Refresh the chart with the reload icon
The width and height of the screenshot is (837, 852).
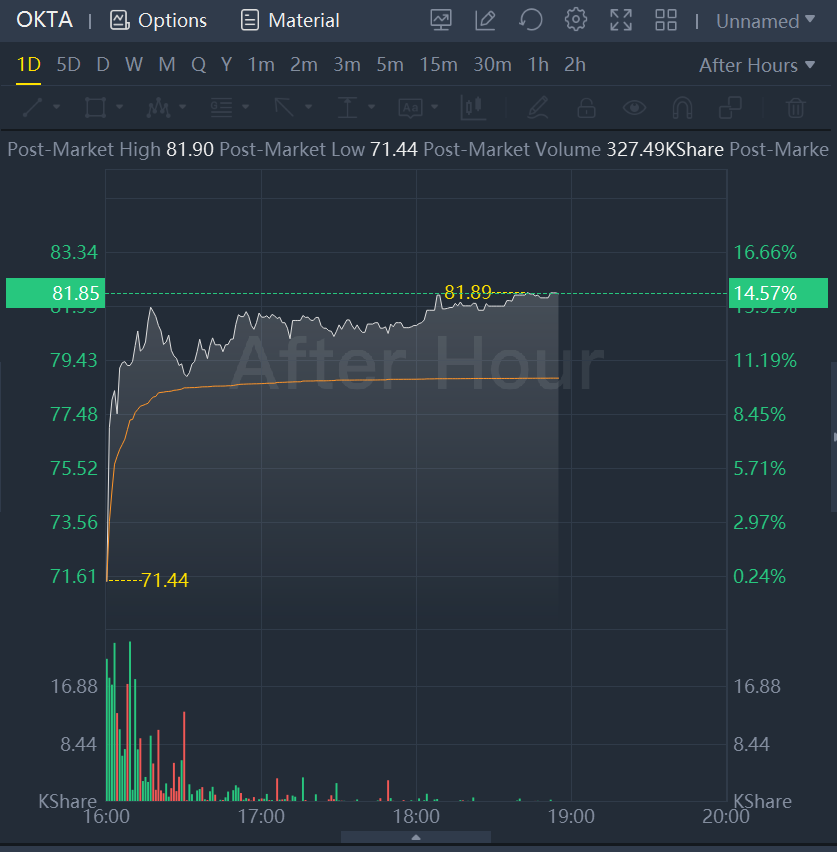[530, 20]
